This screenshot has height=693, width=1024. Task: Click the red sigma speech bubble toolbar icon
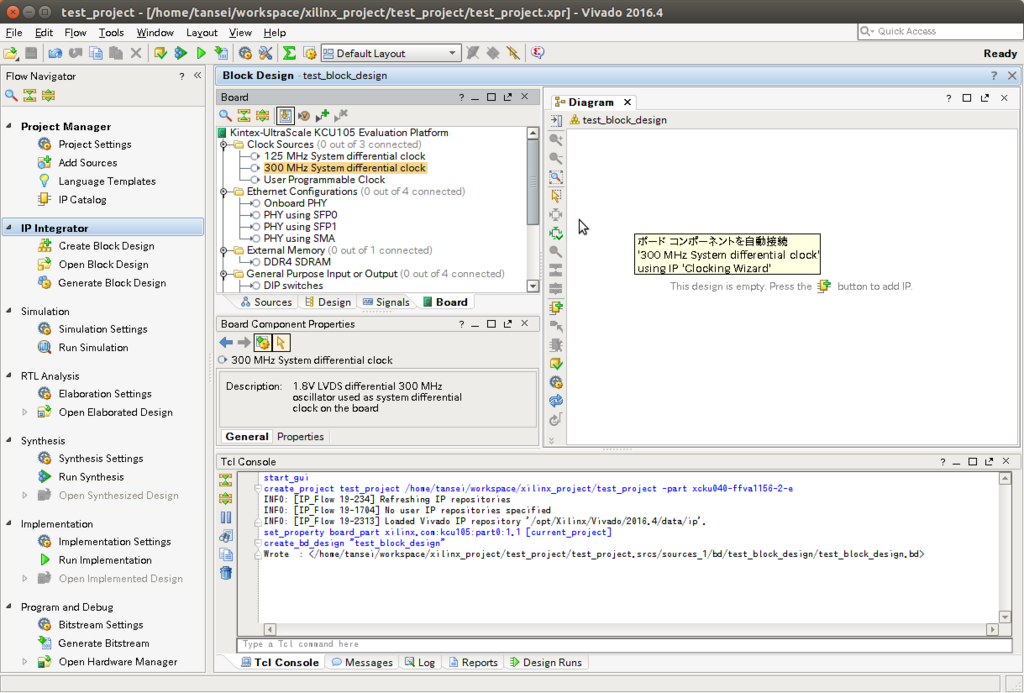537,54
